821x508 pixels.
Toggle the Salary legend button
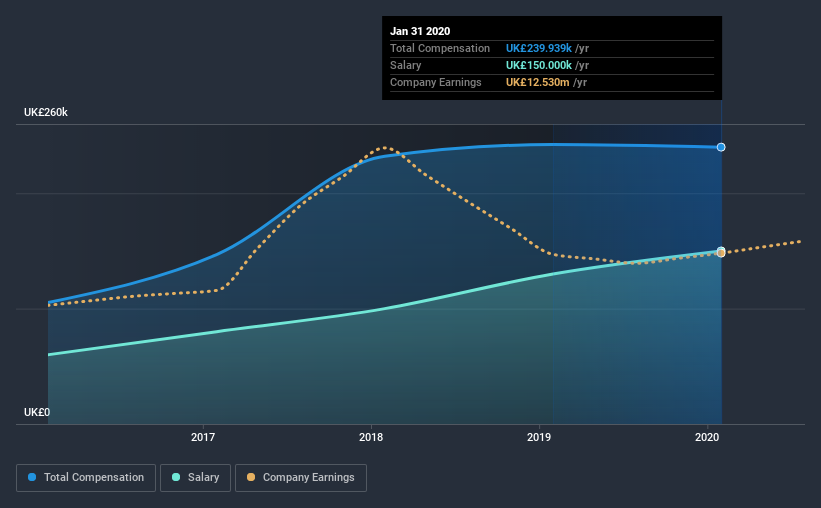click(x=195, y=478)
